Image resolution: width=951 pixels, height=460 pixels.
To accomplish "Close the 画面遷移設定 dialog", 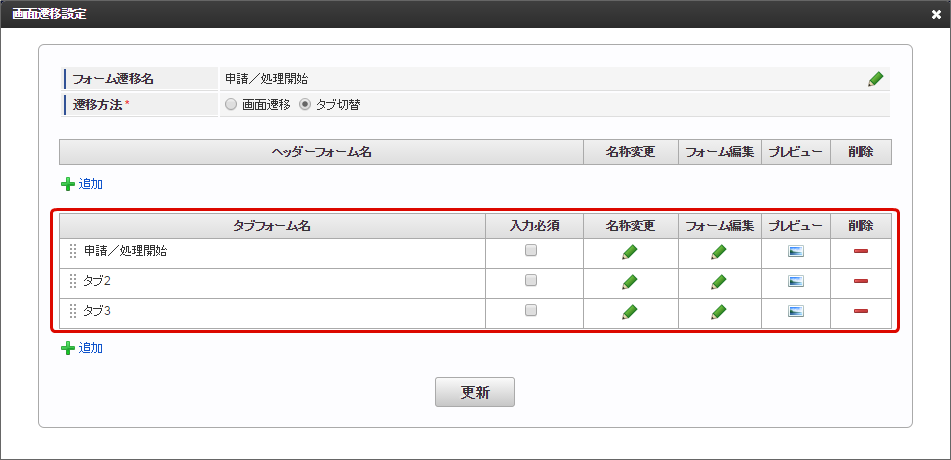I will pyautogui.click(x=936, y=14).
